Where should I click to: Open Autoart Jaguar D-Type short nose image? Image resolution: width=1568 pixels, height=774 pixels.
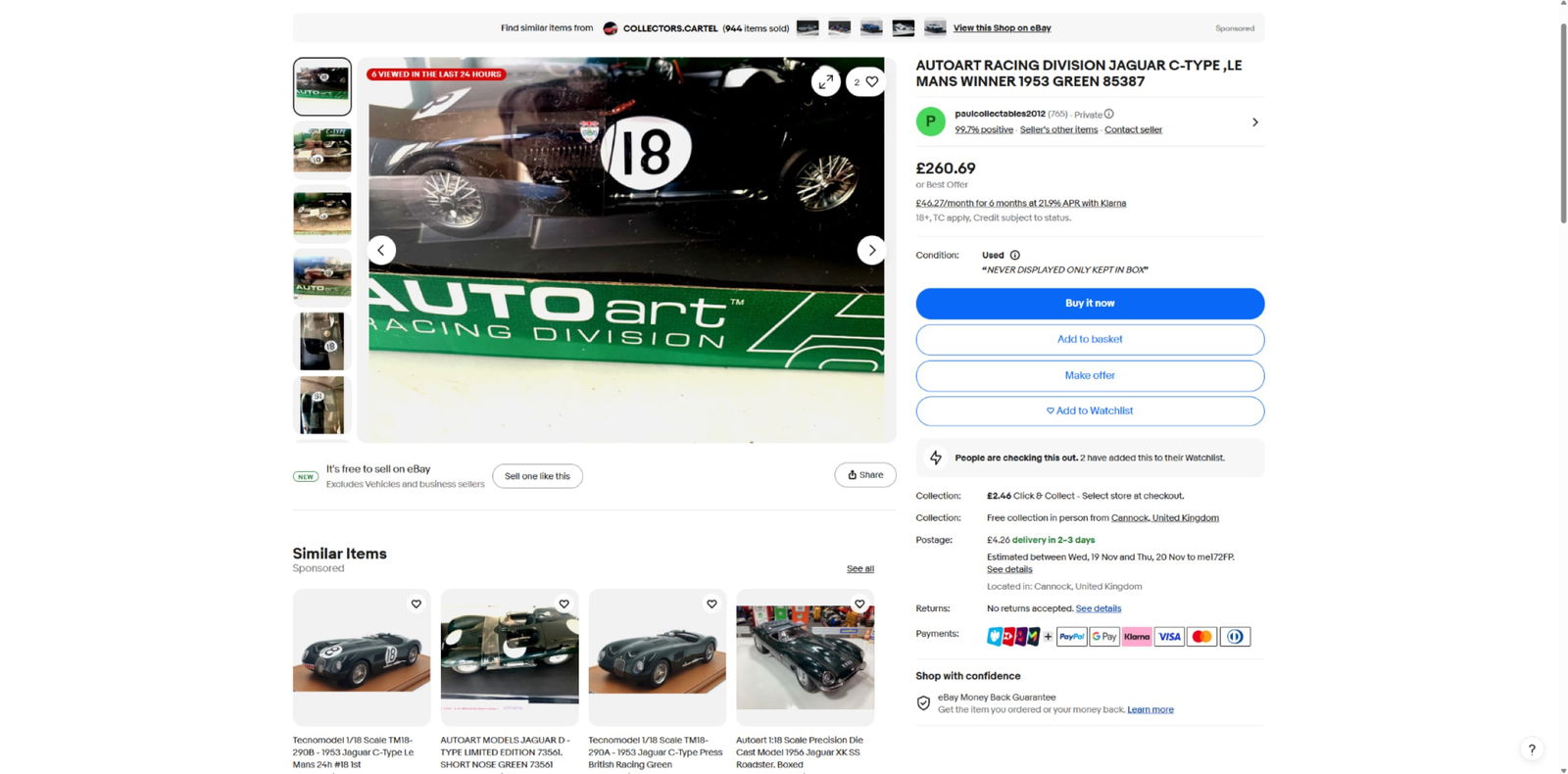(x=510, y=657)
